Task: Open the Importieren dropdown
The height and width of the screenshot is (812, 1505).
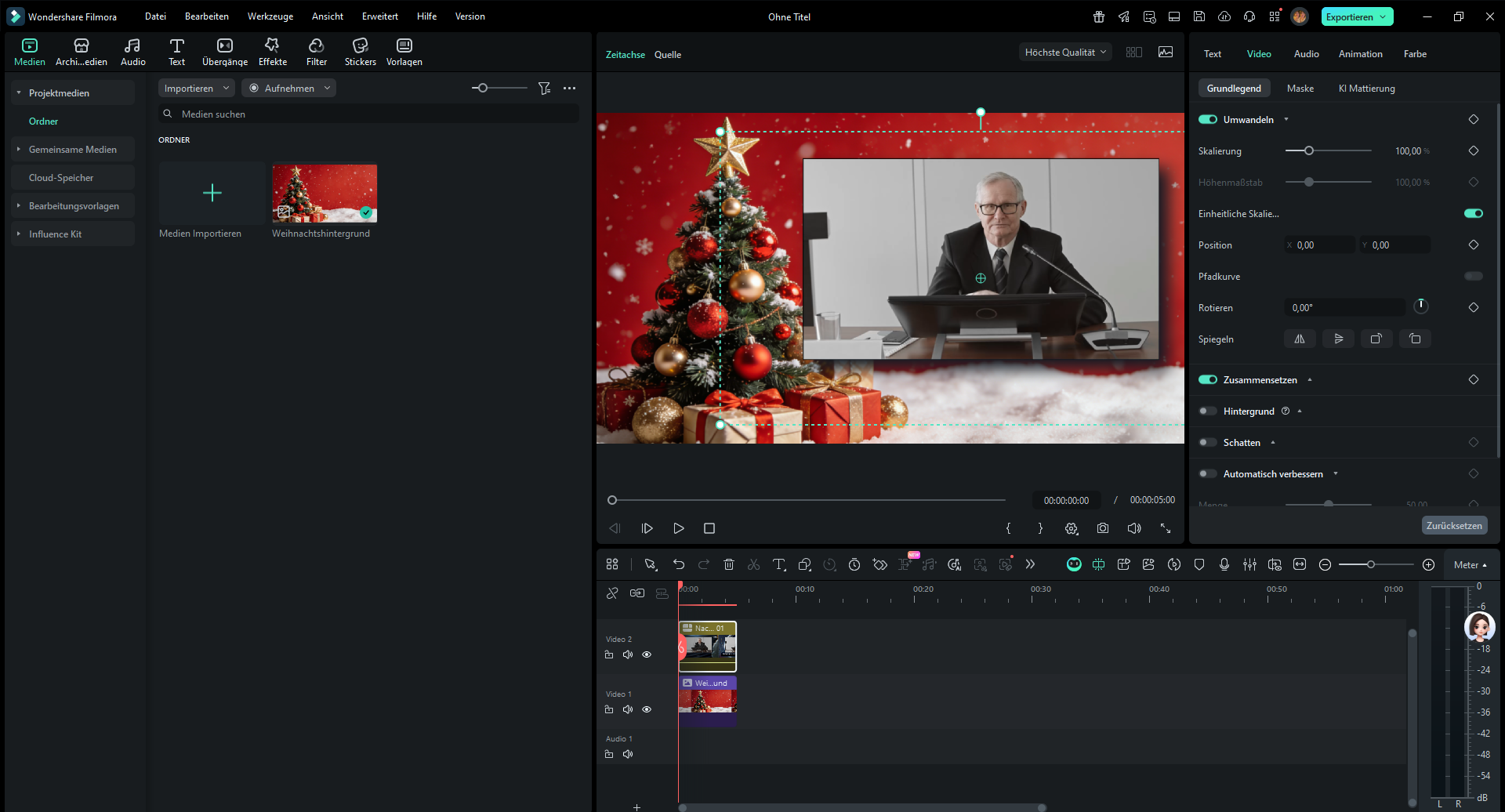Action: pos(196,88)
